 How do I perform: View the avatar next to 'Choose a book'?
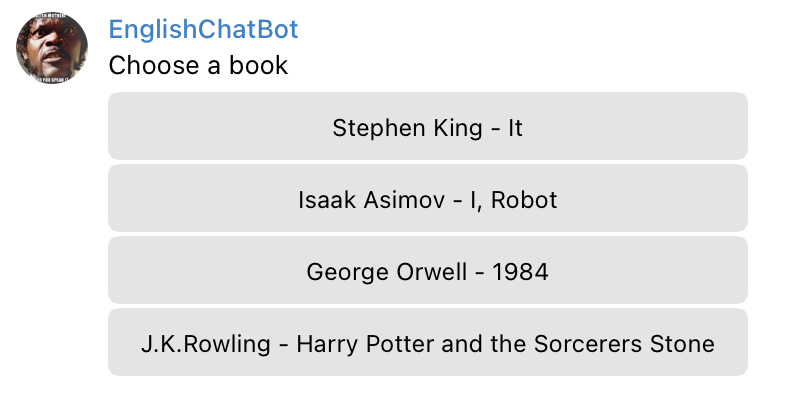point(52,48)
